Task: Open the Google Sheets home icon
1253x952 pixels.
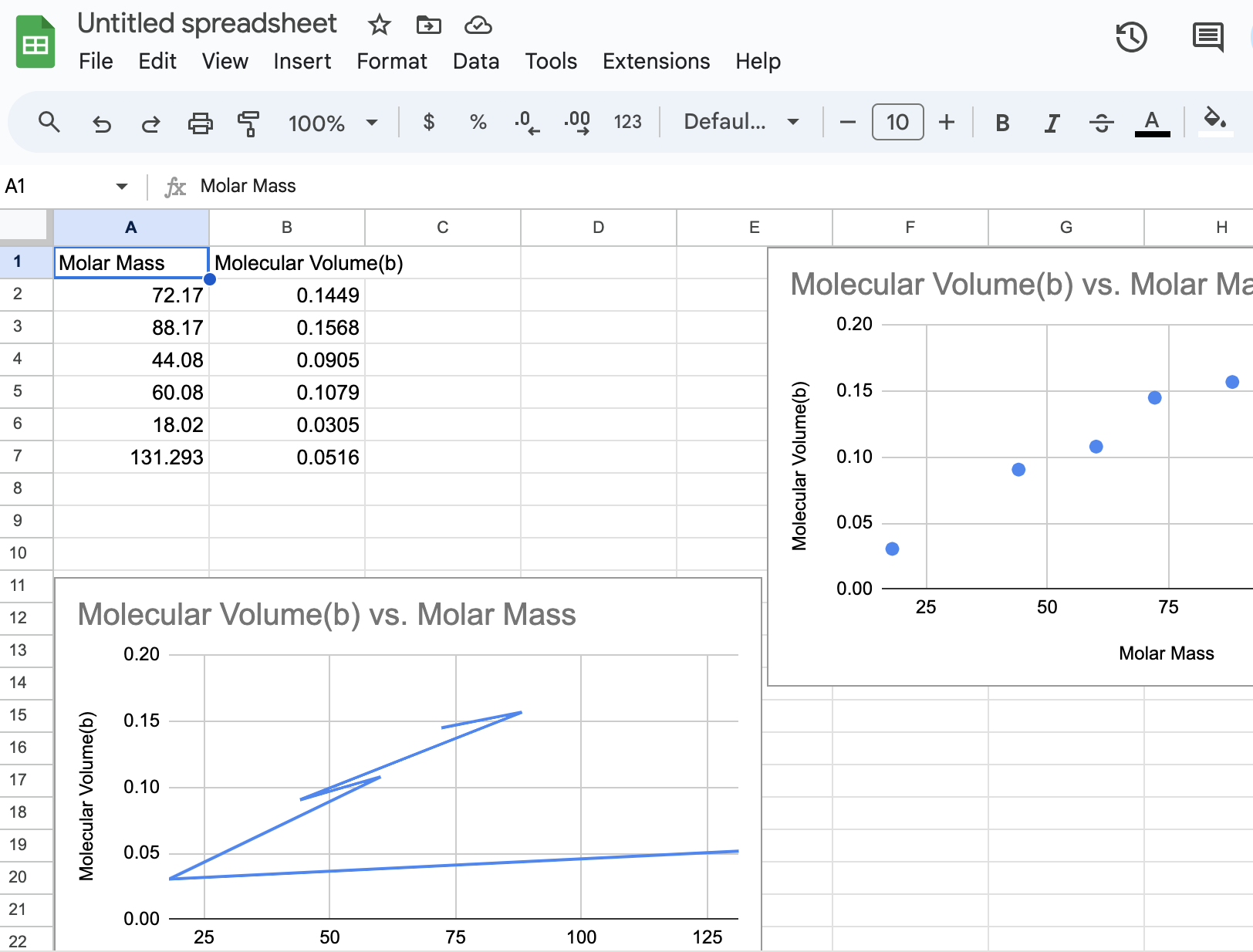Action: pyautogui.click(x=35, y=42)
